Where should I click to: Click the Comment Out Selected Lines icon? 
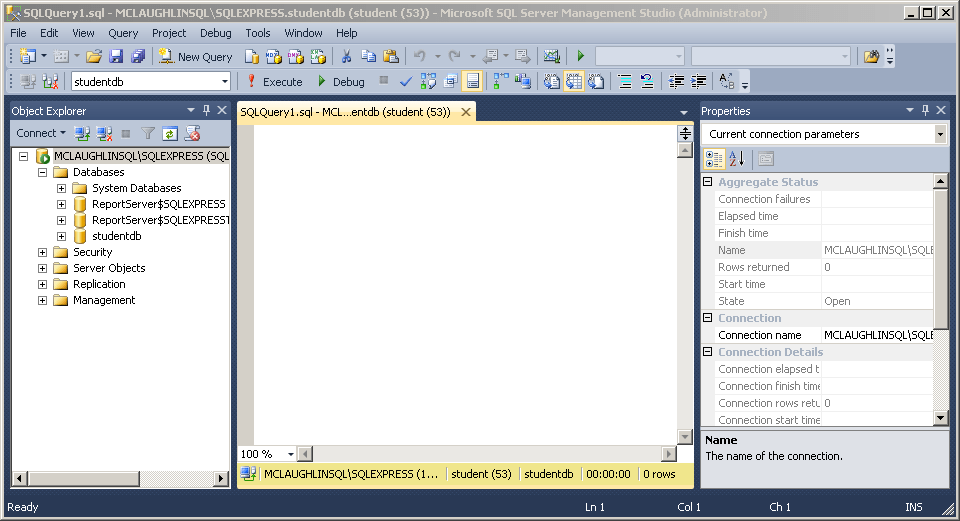coord(624,81)
